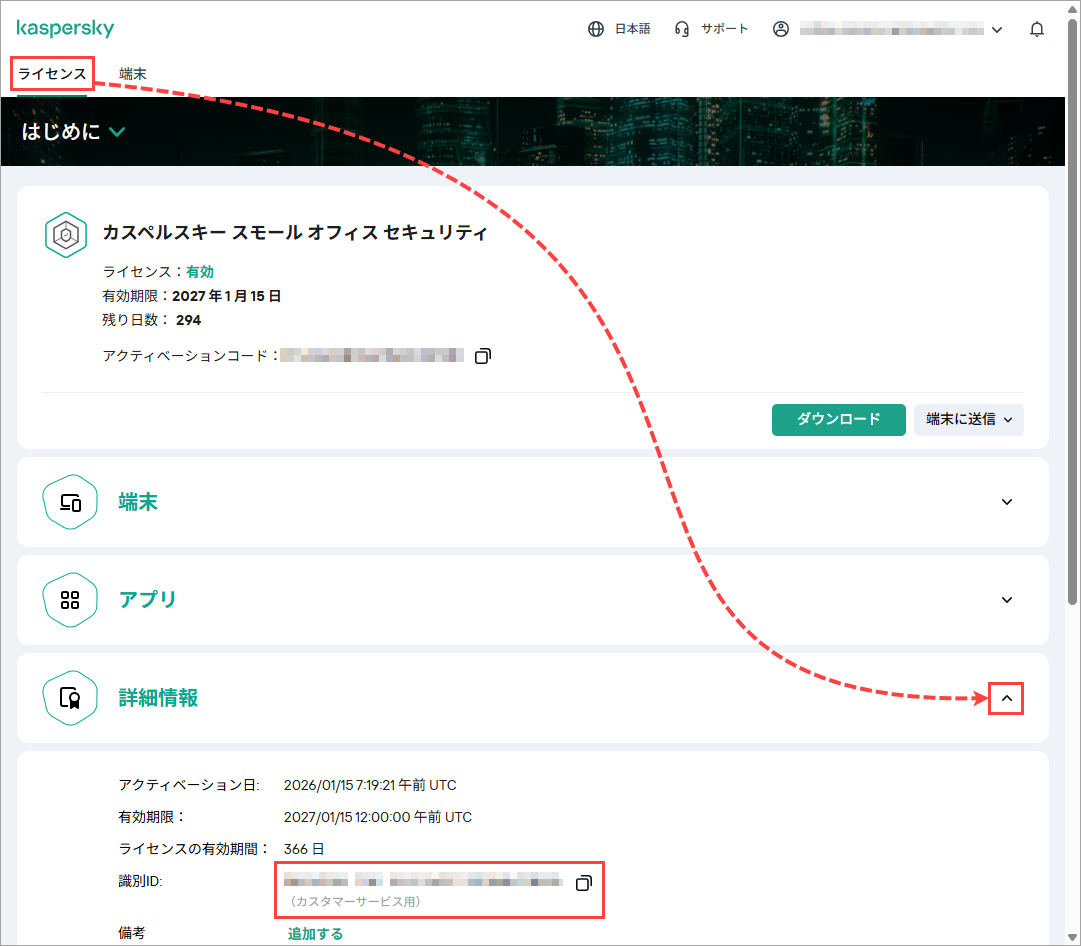Click the 2027/01/15 12:00:00 expiry value

pyautogui.click(x=378, y=817)
